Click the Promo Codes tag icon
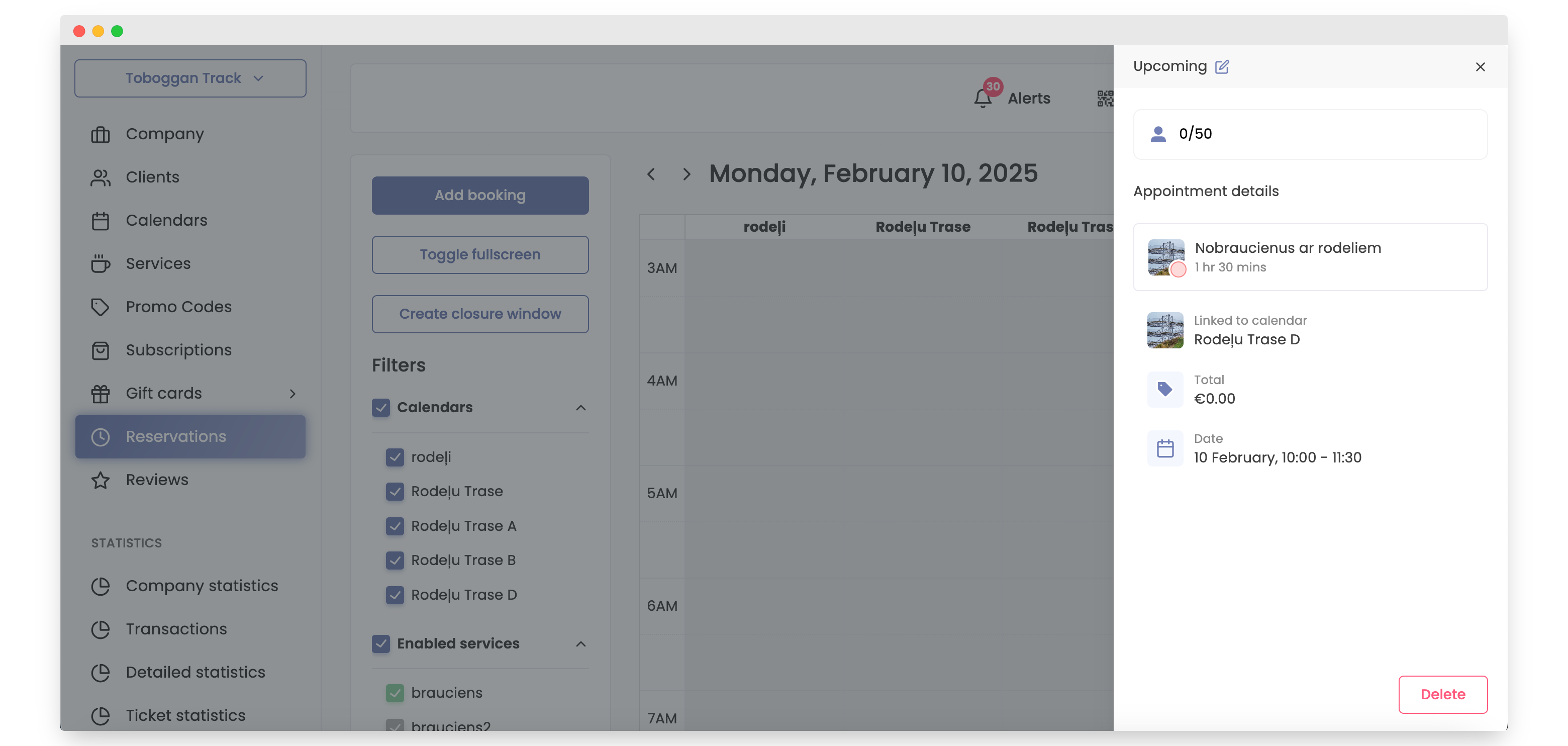1568x746 pixels. click(101, 307)
